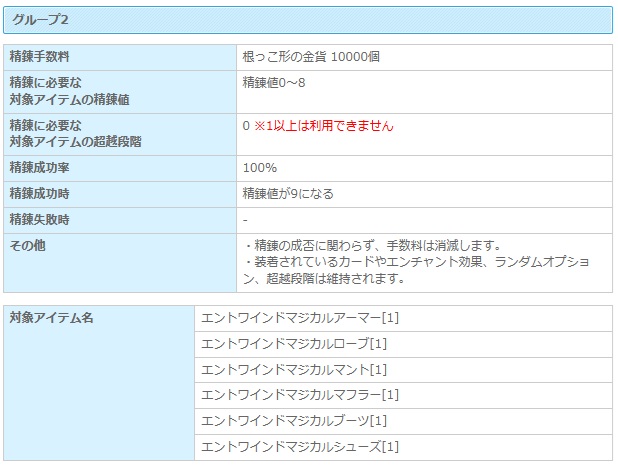
Task: Select the 対象アイテム名 header cell
Action: click(x=51, y=318)
